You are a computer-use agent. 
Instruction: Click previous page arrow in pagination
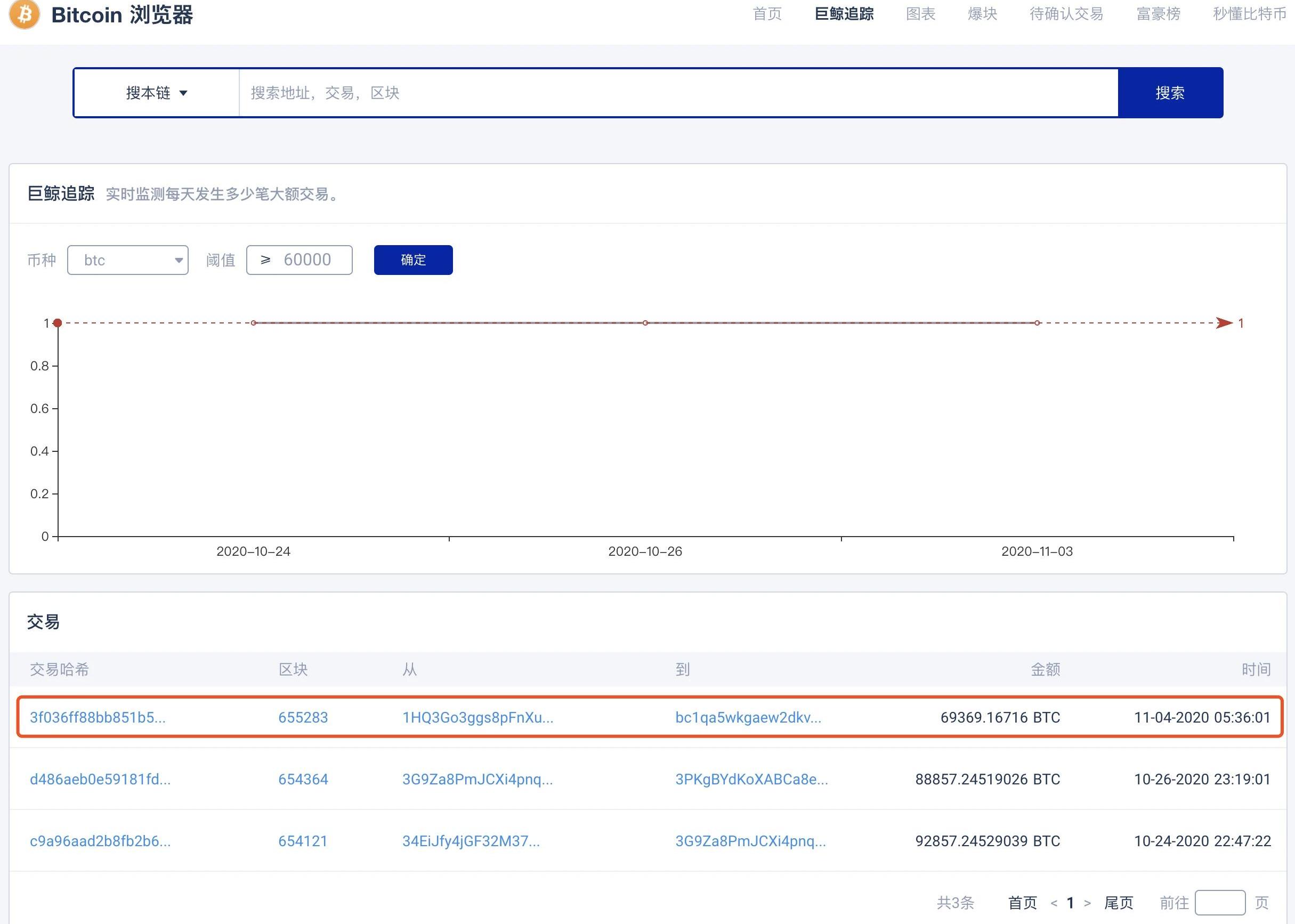(1054, 903)
